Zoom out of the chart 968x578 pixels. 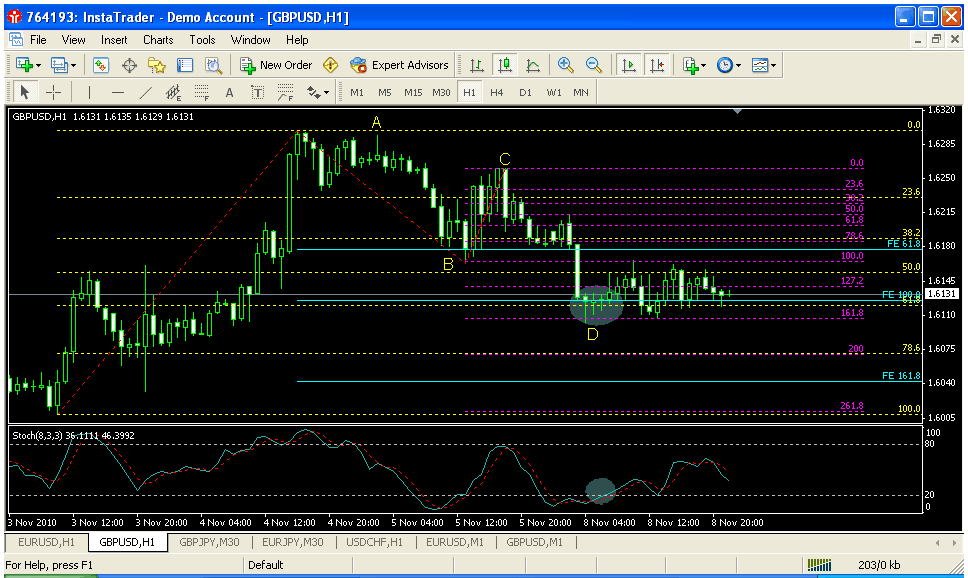coord(594,65)
